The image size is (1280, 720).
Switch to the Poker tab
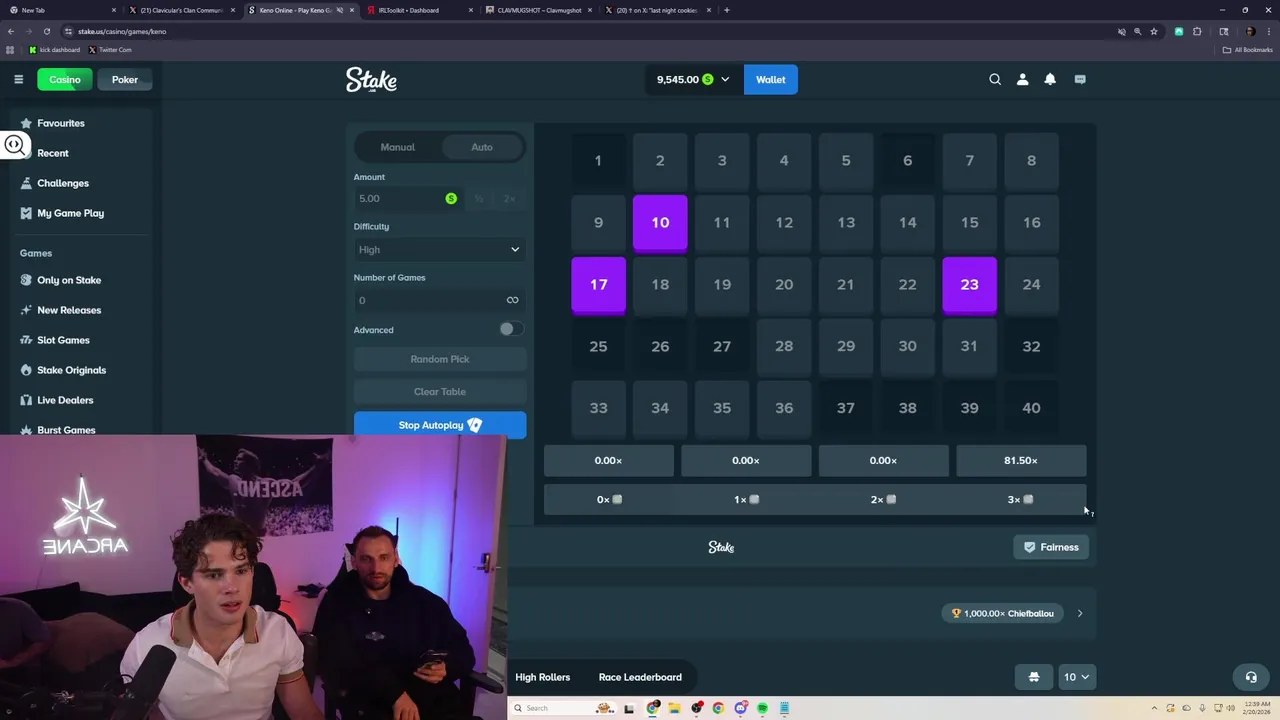pos(125,80)
